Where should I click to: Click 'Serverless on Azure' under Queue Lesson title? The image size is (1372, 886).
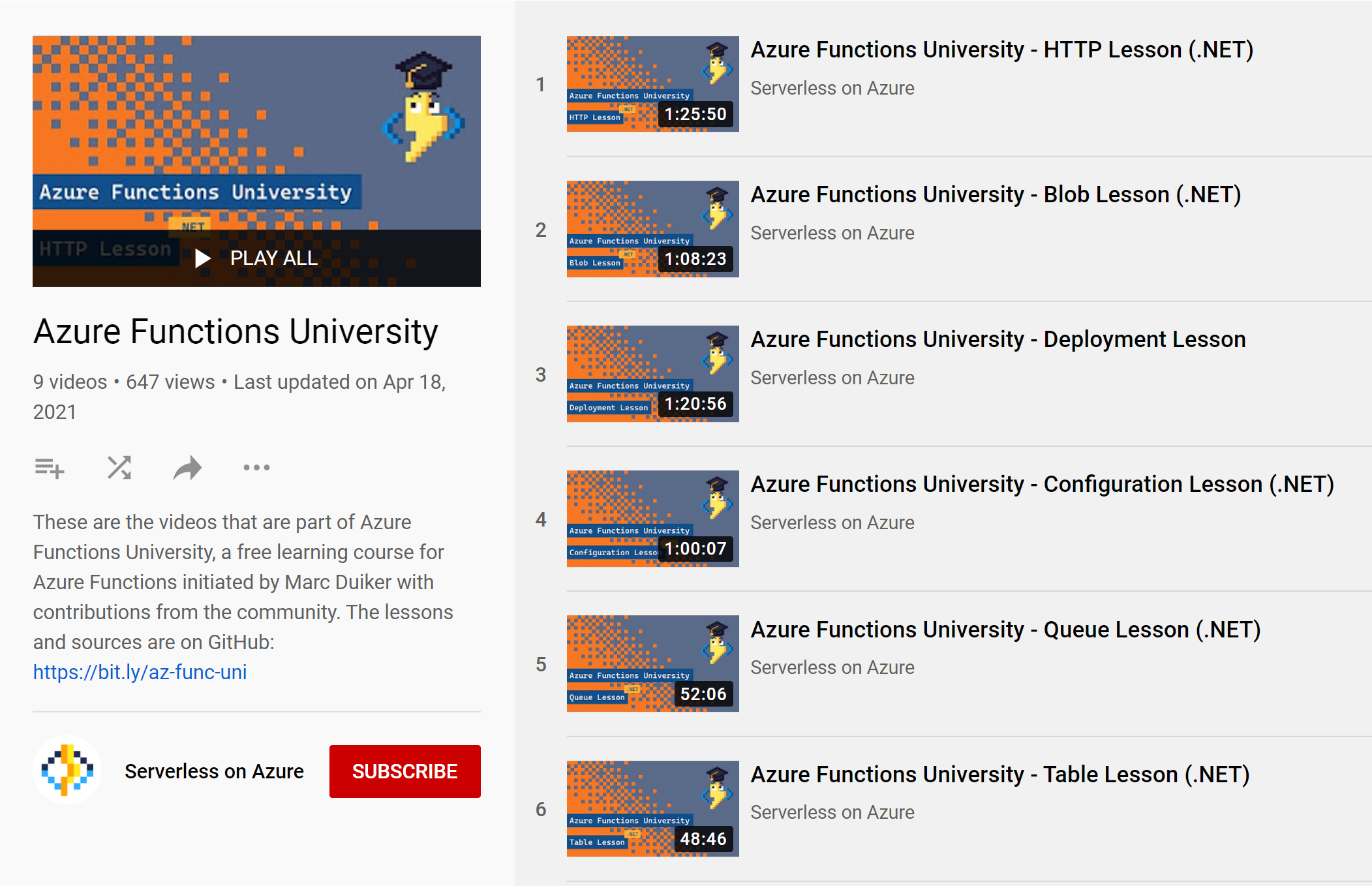tap(832, 667)
